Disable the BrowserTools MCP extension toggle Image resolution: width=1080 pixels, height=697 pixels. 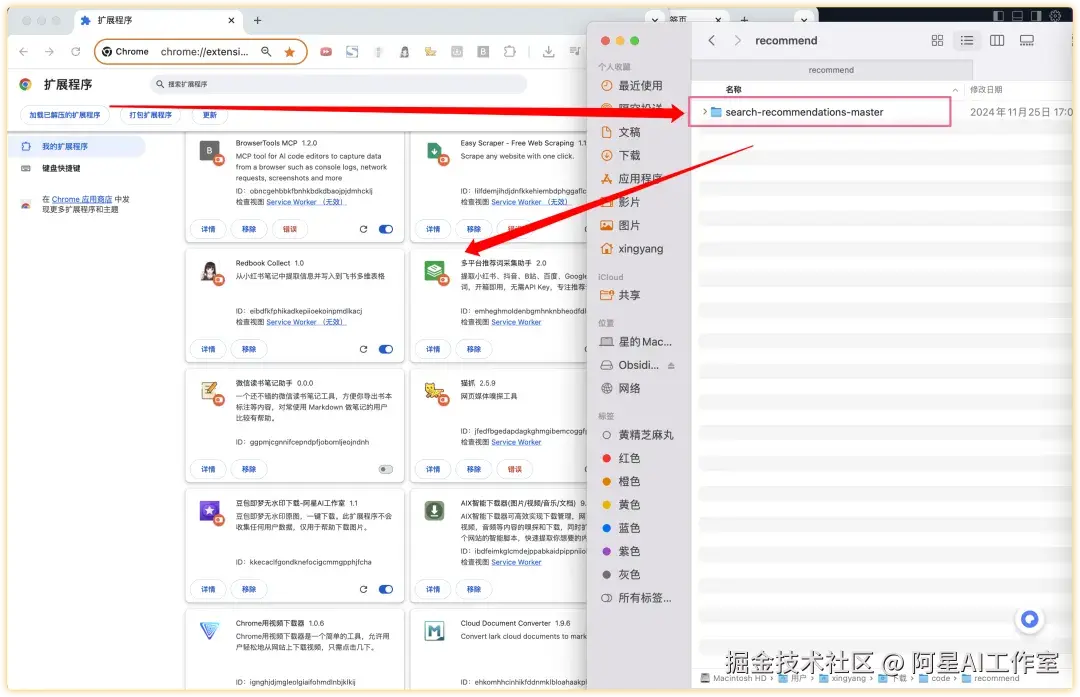tap(386, 229)
